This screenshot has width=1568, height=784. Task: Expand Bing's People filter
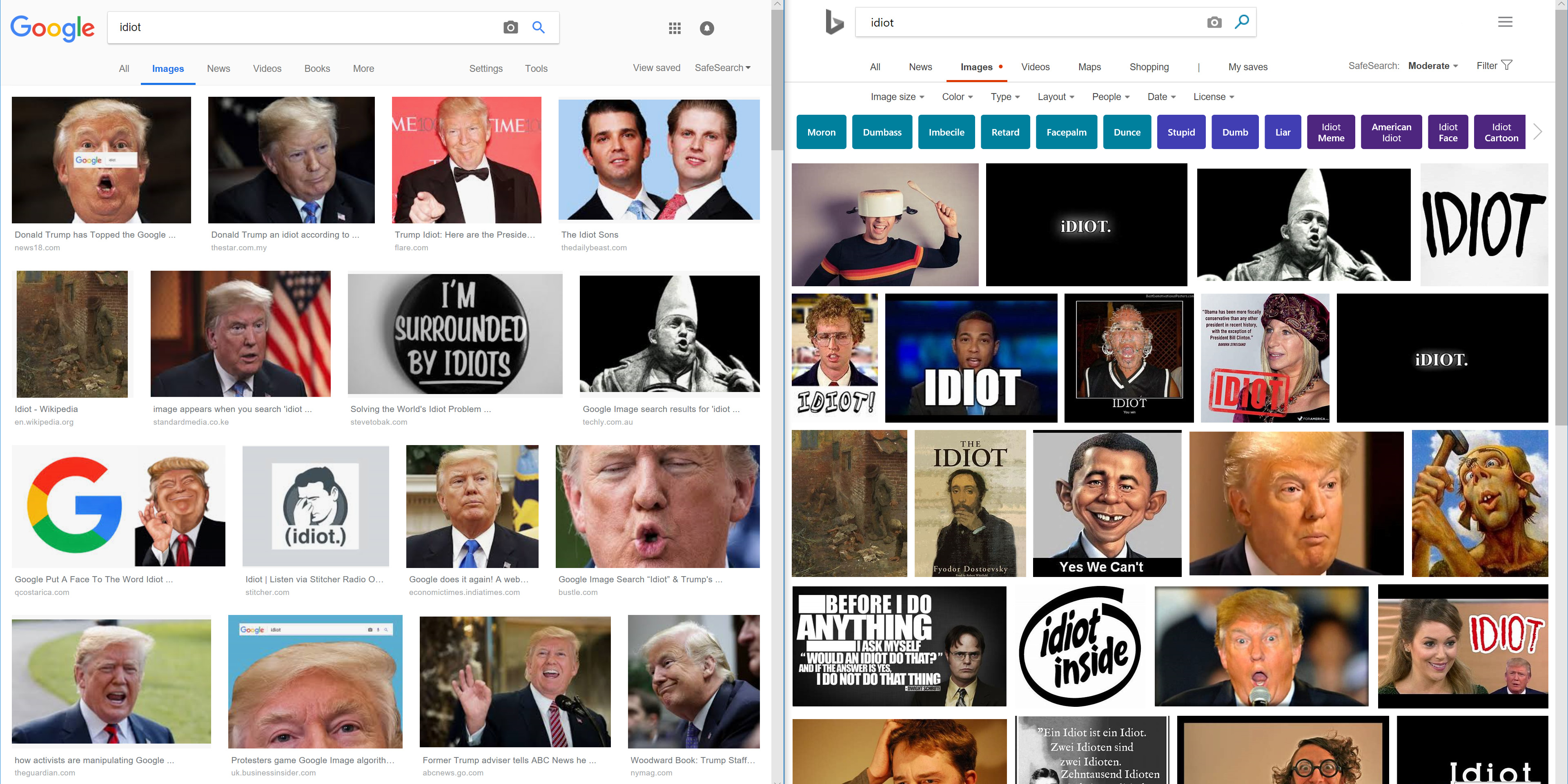[1111, 97]
